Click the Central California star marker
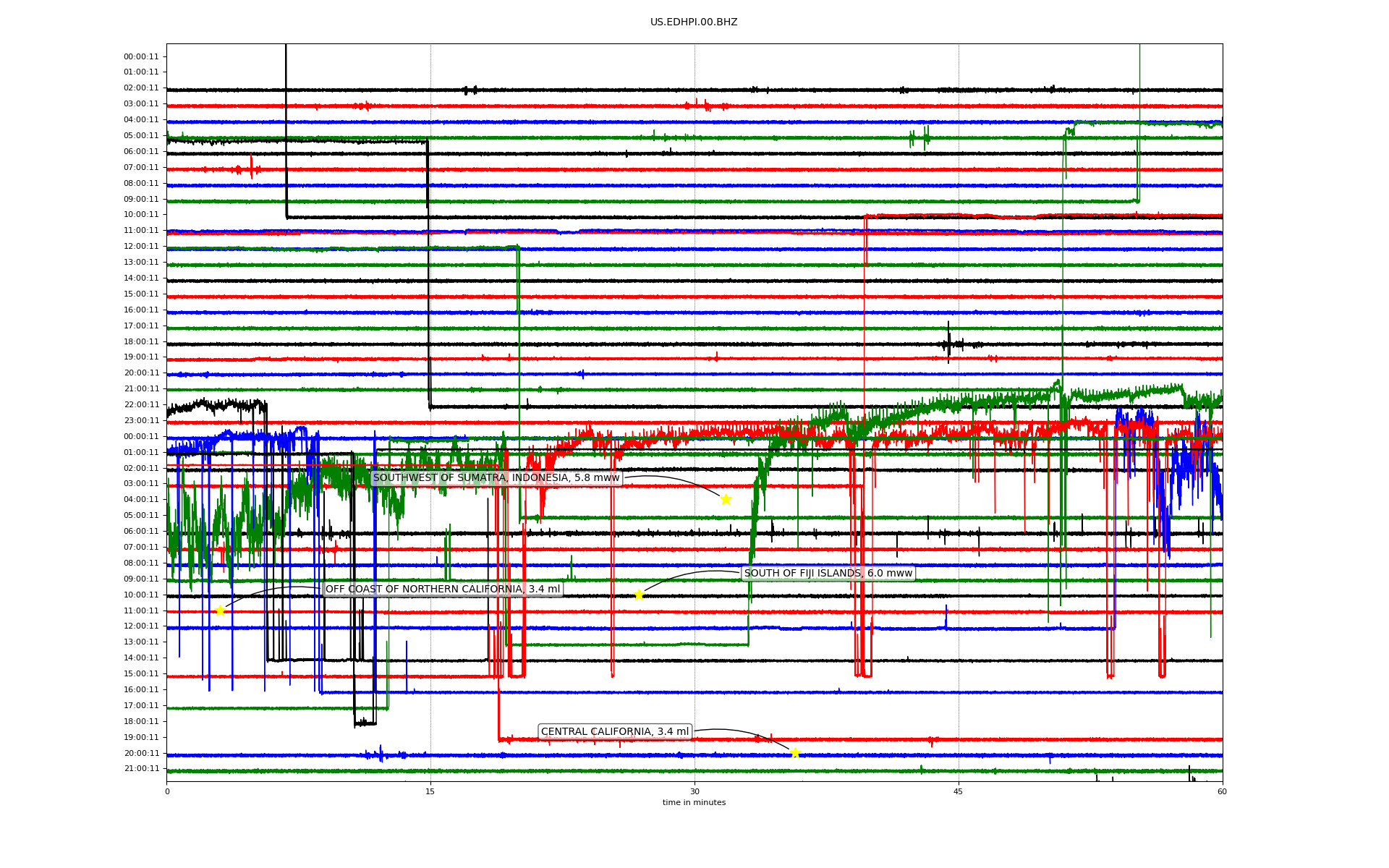1389x868 pixels. click(795, 753)
